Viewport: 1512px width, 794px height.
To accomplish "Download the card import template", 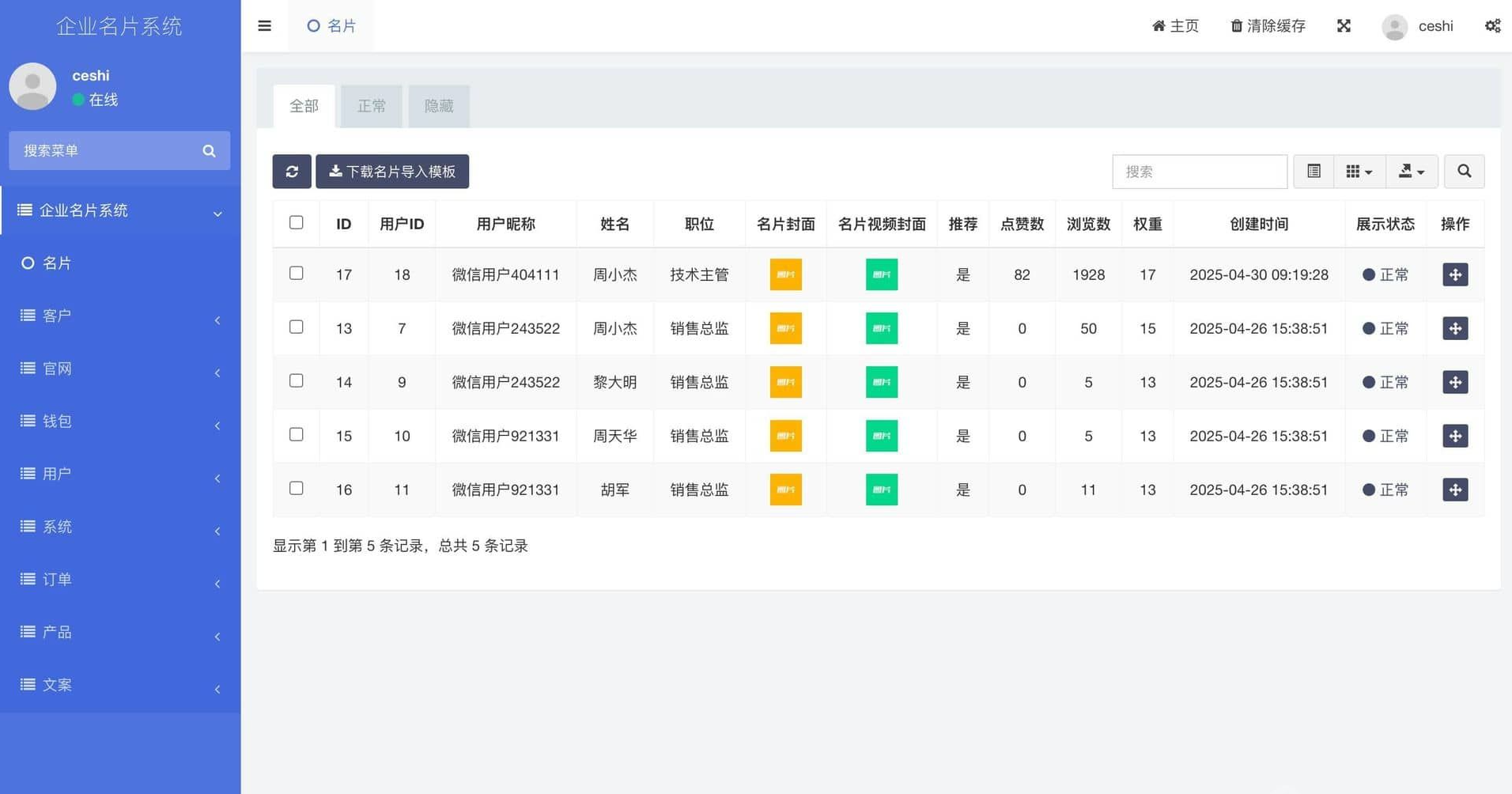I will point(392,172).
